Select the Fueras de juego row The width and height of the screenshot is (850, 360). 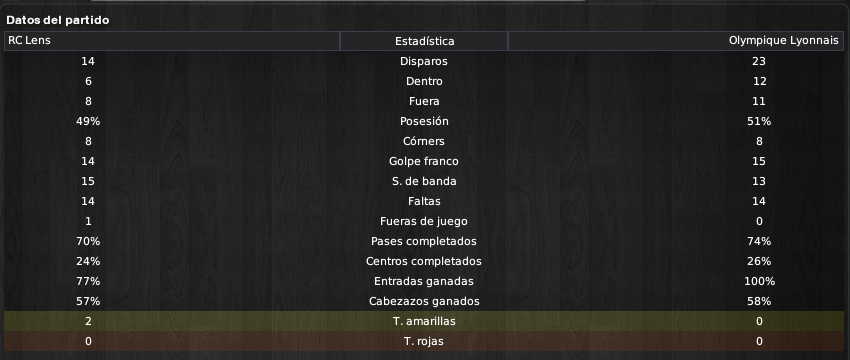[424, 222]
